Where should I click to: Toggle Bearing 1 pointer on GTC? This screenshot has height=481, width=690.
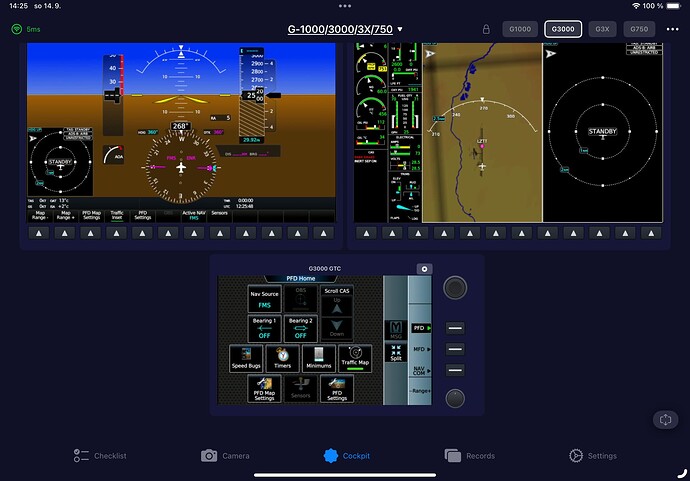tap(264, 328)
